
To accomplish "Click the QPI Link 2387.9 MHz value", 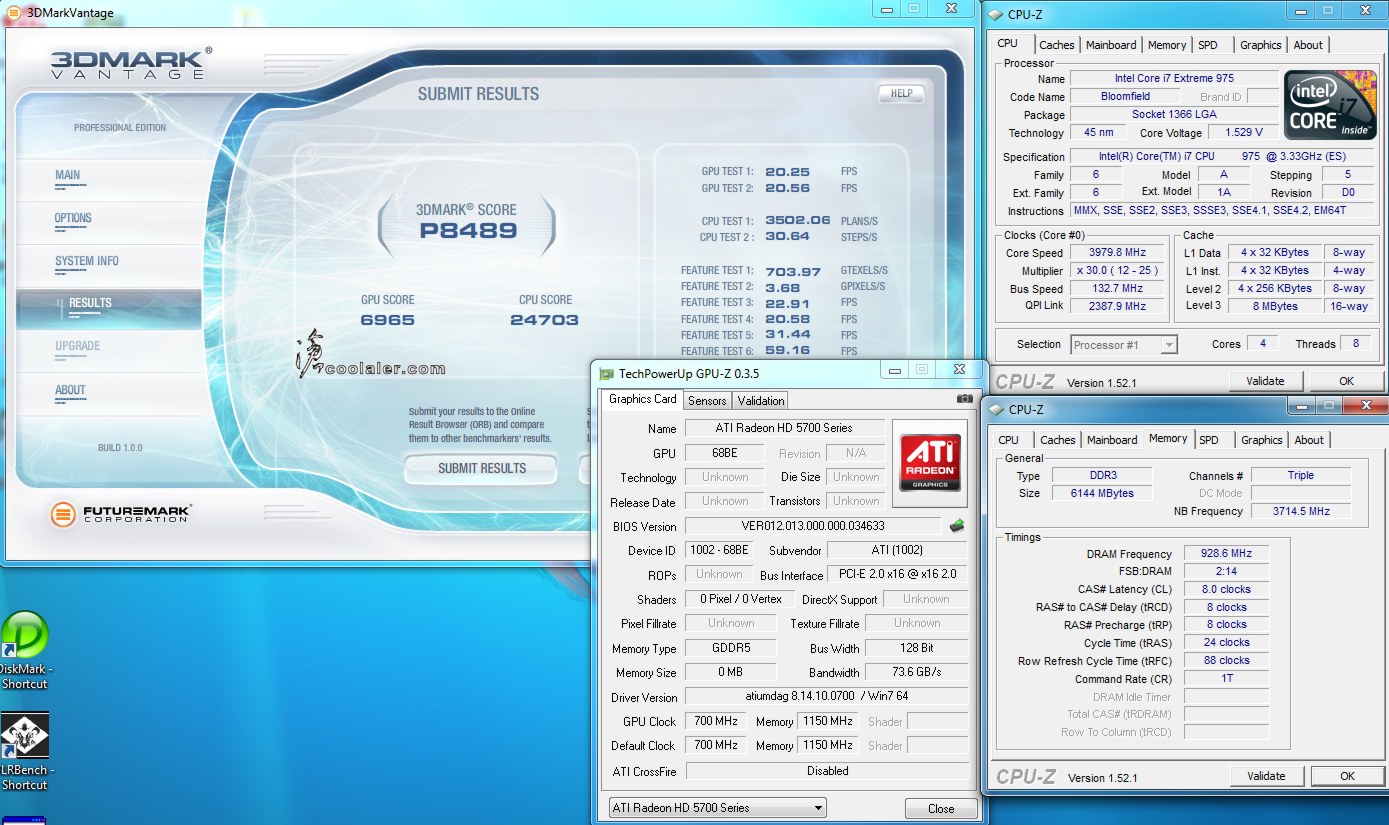I will pyautogui.click(x=1117, y=306).
